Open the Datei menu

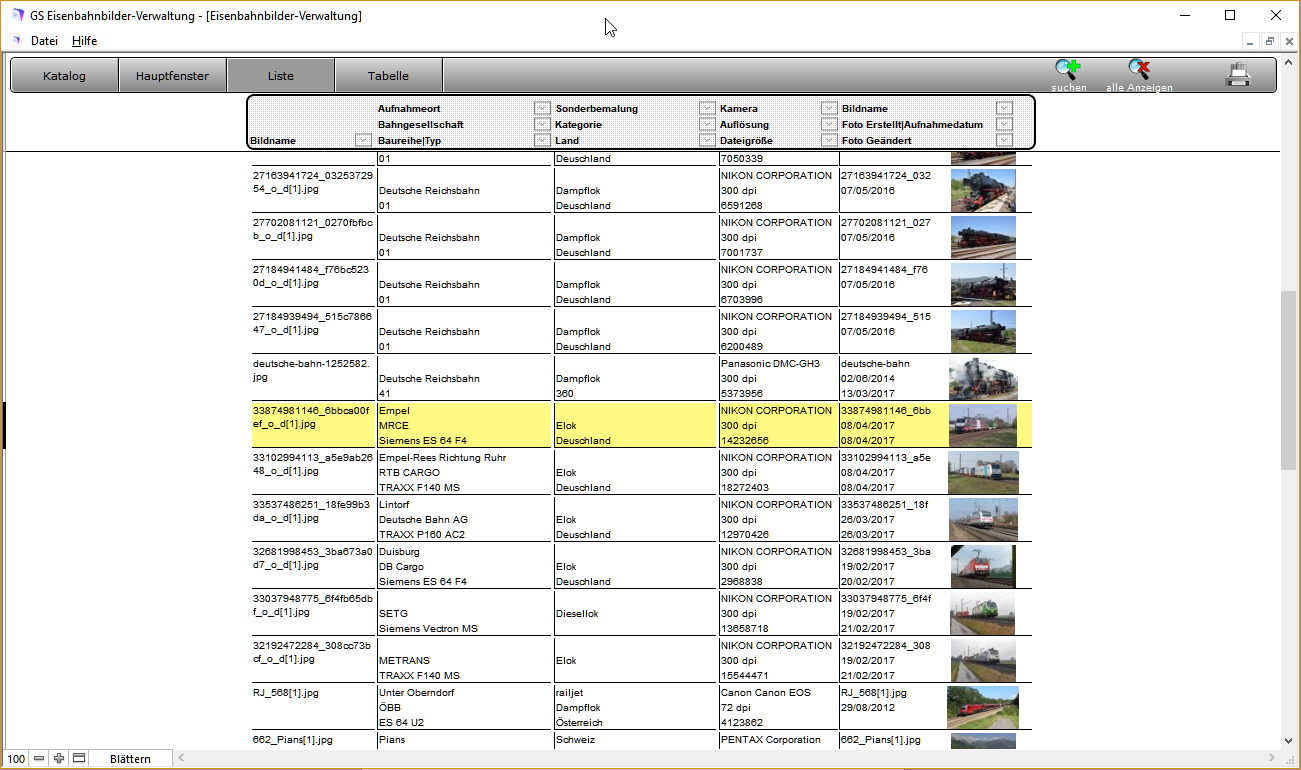click(x=44, y=41)
